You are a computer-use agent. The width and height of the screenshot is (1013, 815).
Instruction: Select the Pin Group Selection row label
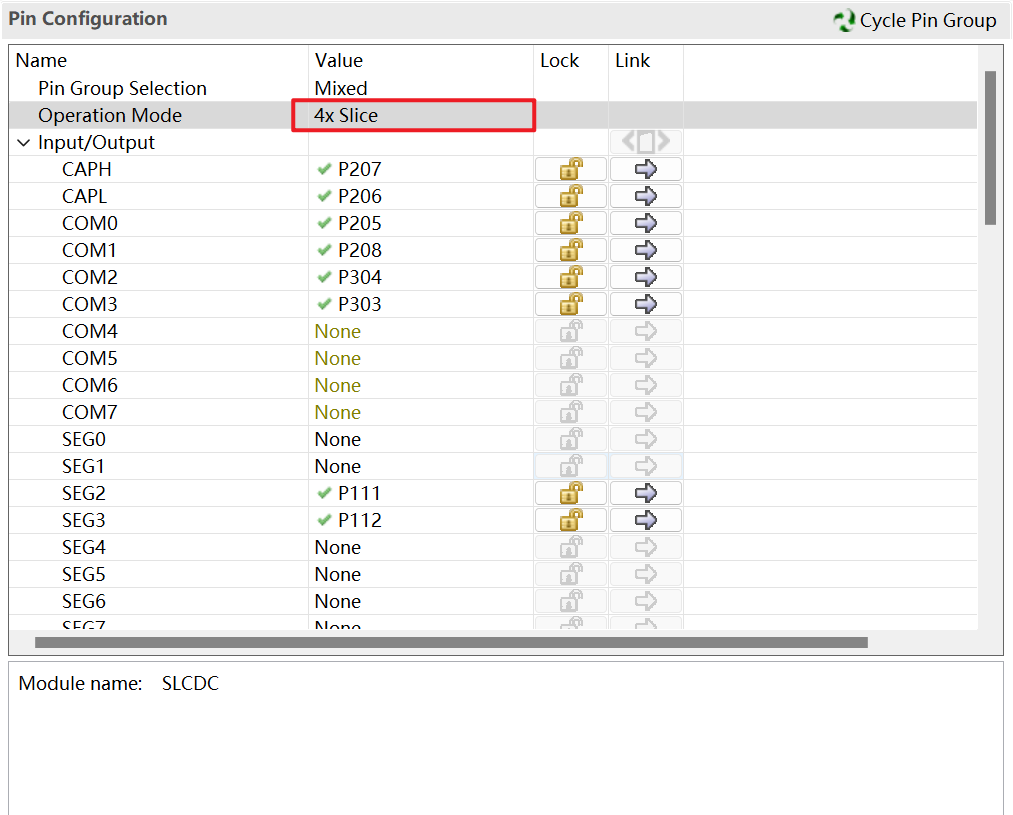pos(123,88)
